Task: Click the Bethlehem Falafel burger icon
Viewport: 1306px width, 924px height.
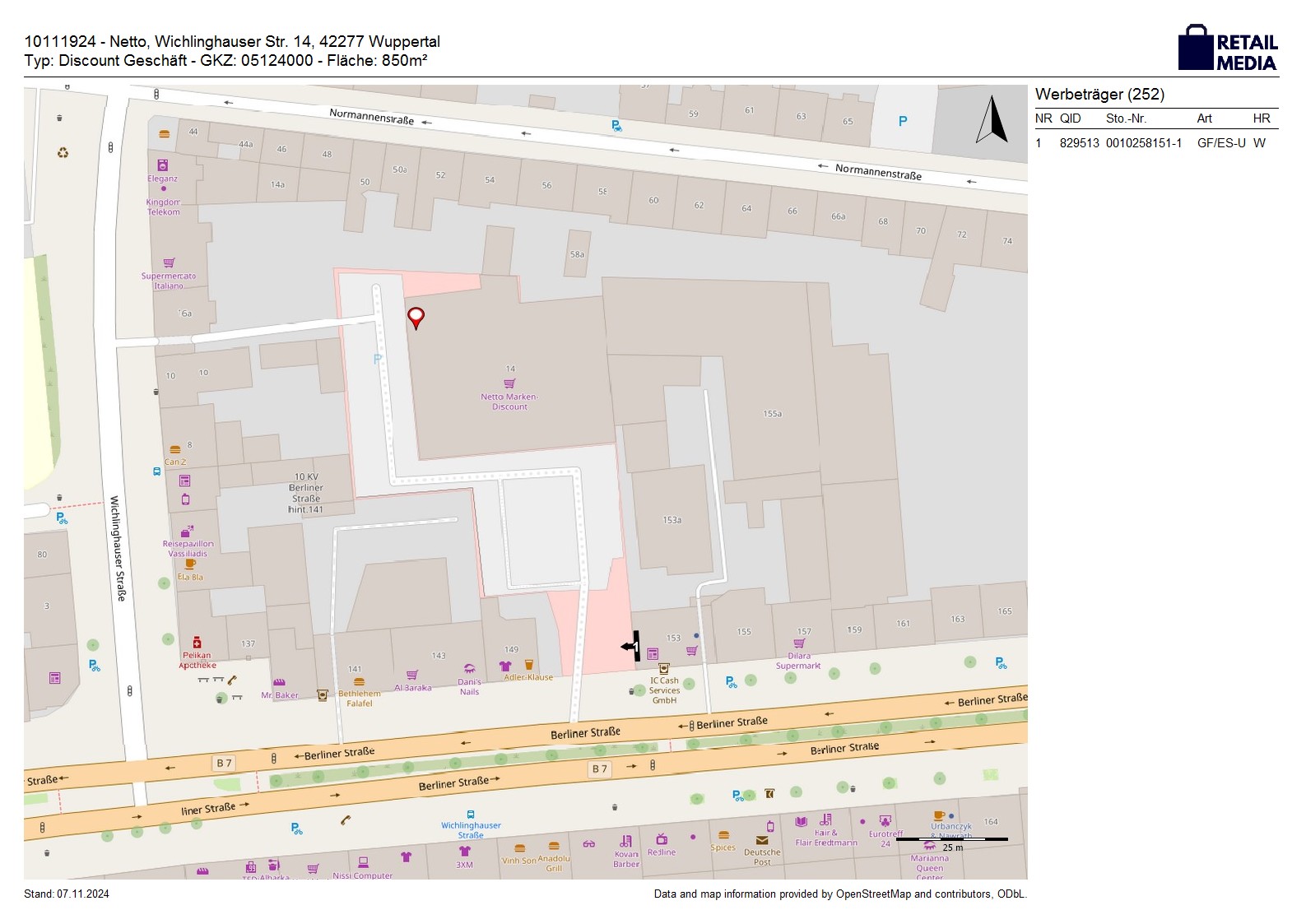Action: pyautogui.click(x=359, y=682)
